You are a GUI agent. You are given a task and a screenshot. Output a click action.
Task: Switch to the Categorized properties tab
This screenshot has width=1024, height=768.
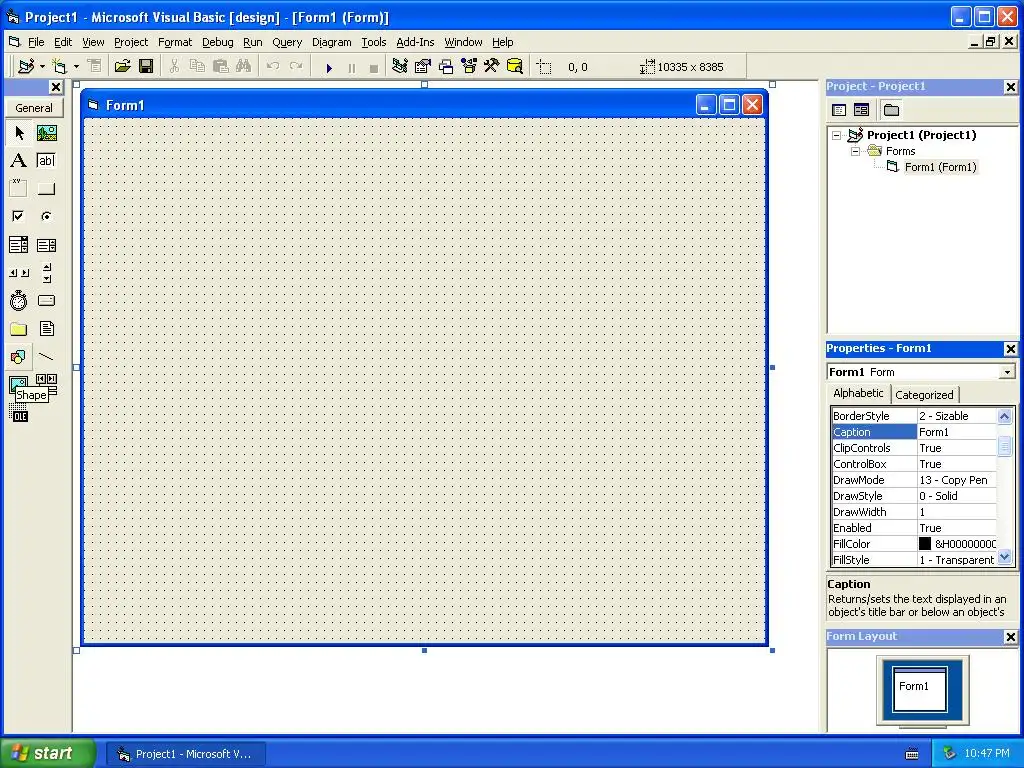tap(924, 394)
